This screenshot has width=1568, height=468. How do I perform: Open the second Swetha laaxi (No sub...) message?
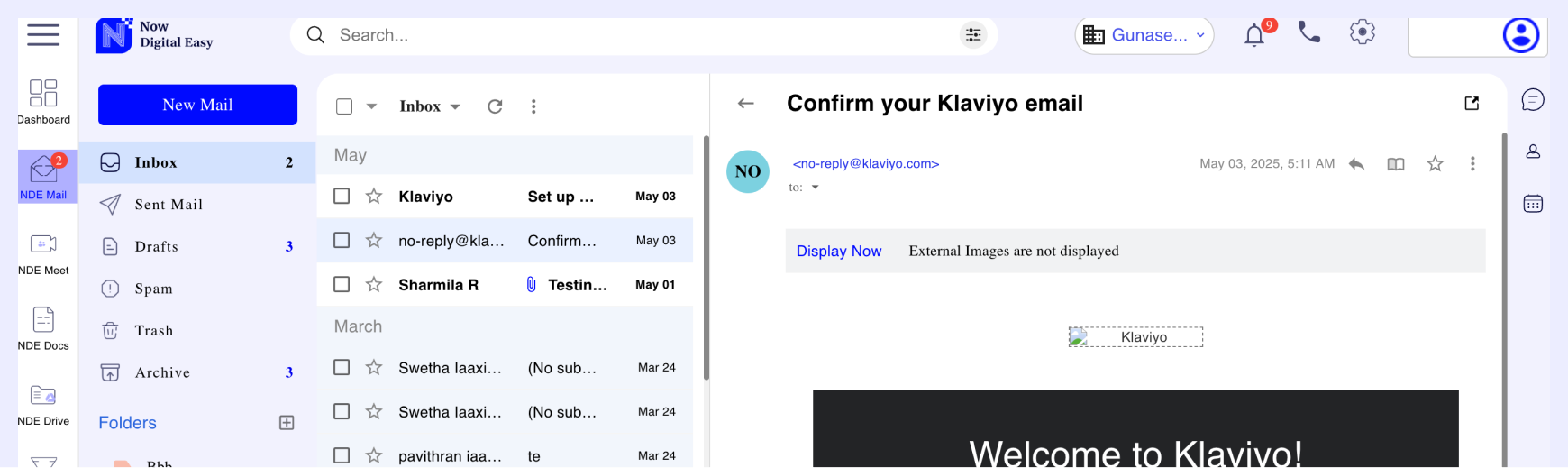pyautogui.click(x=505, y=411)
